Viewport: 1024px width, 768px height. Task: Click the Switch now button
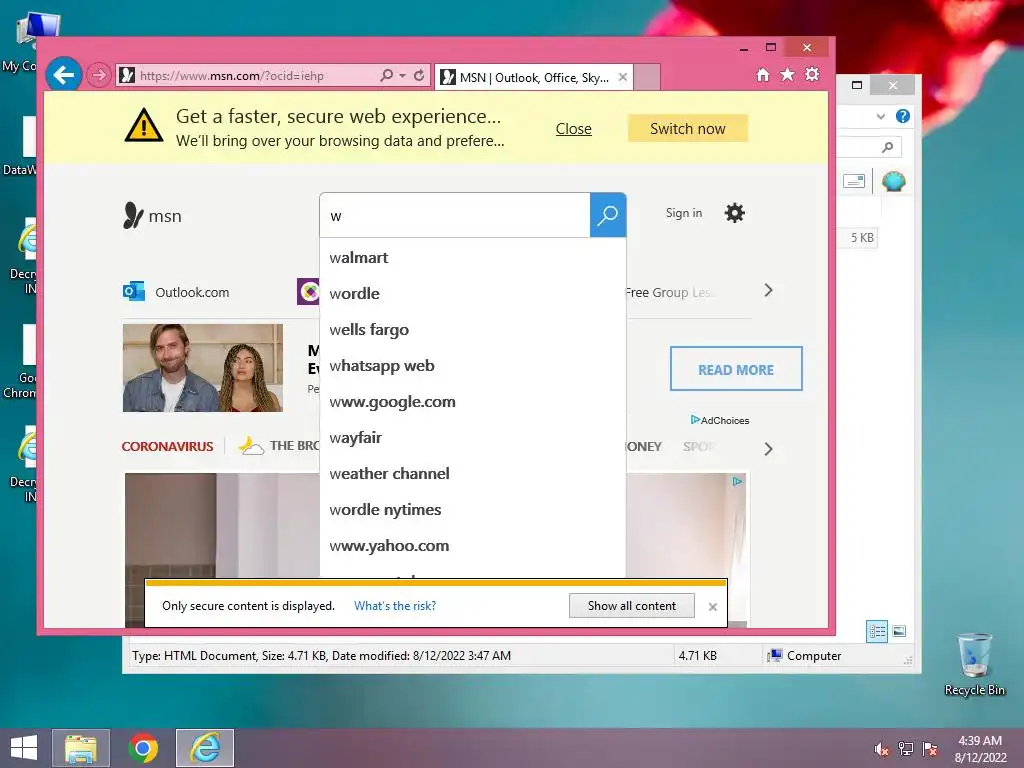[x=688, y=129]
